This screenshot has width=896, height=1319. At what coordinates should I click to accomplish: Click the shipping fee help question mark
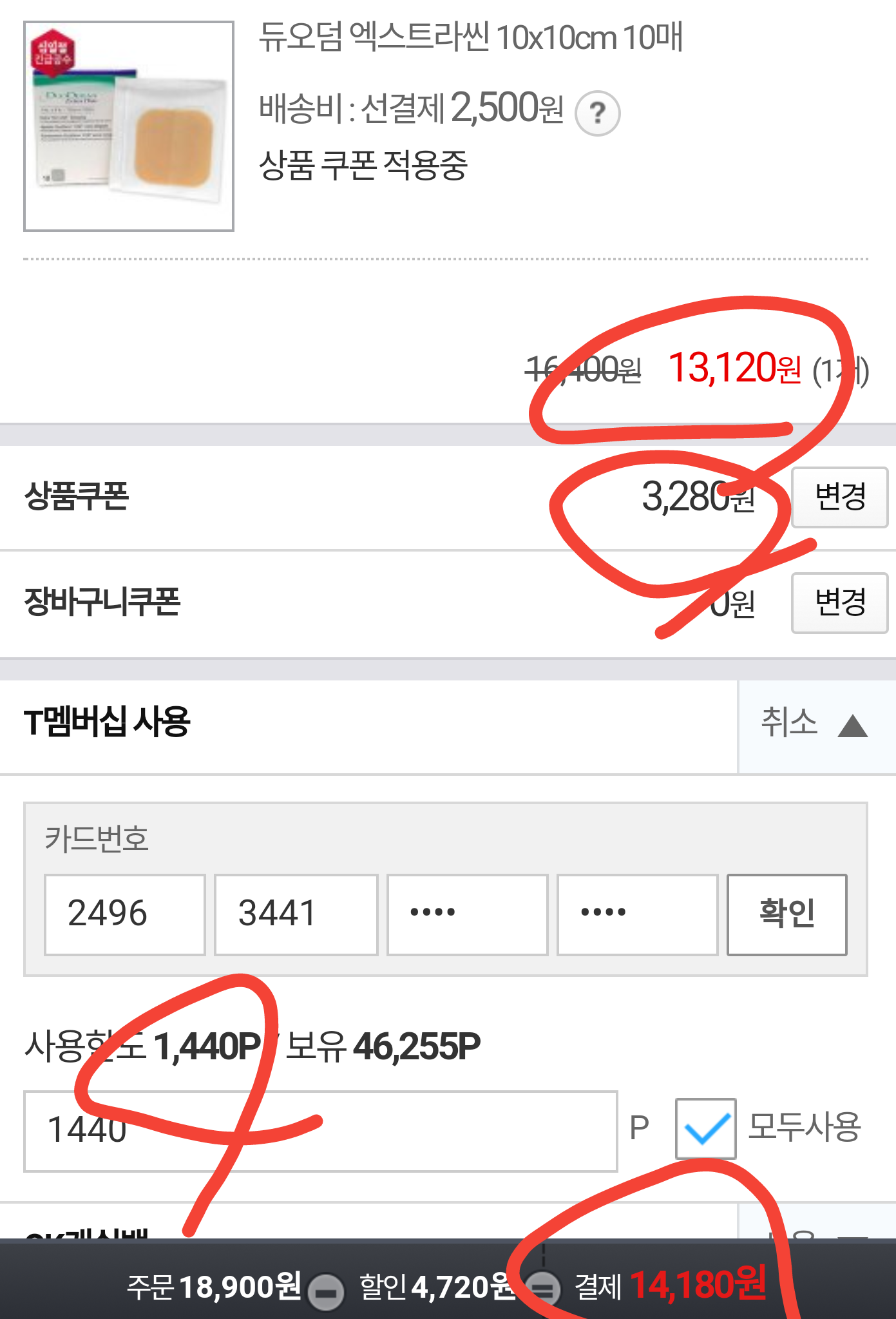click(597, 113)
